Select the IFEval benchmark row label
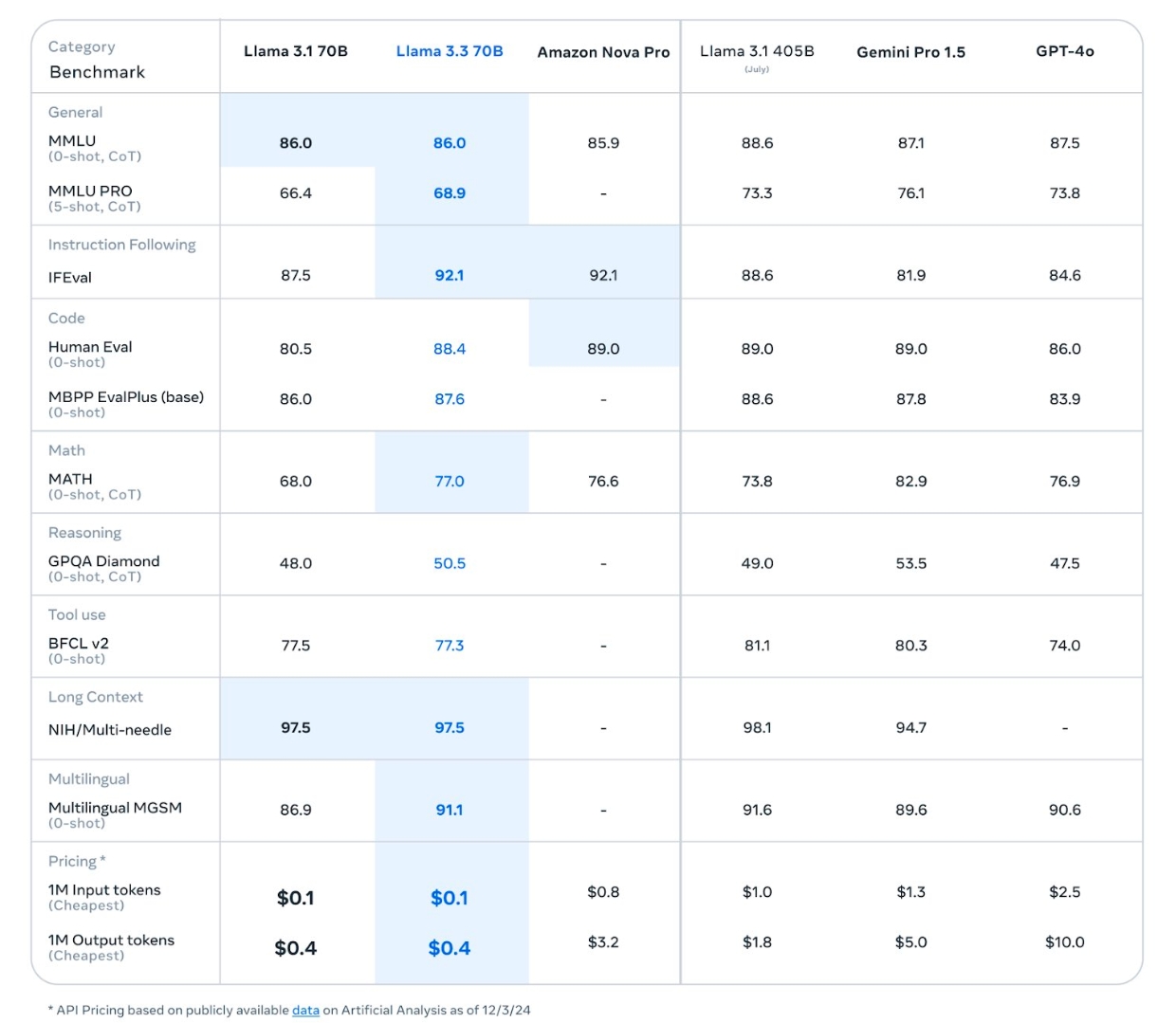This screenshot has width=1176, height=1023. pyautogui.click(x=70, y=278)
